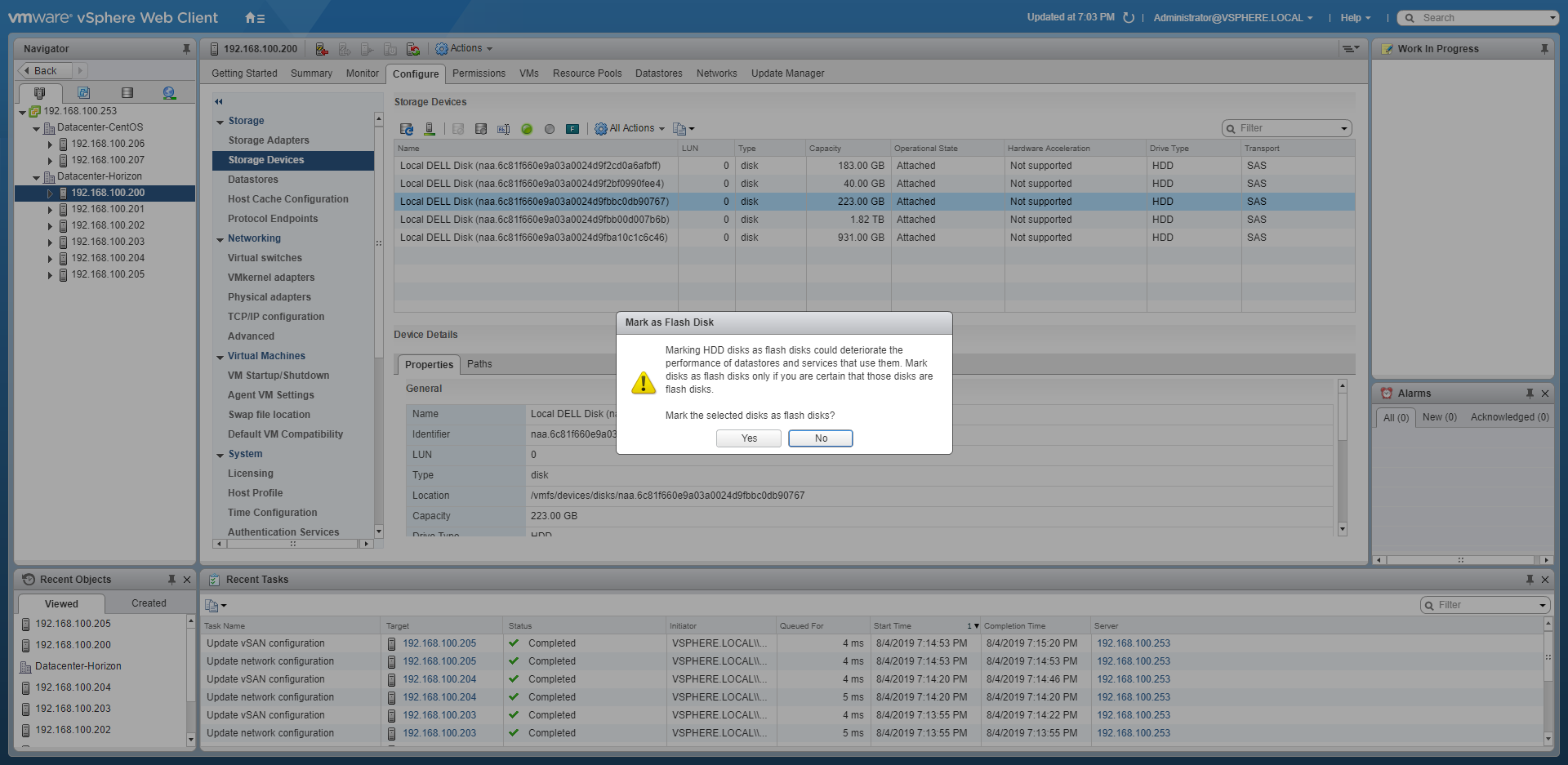The width and height of the screenshot is (1568, 765).
Task: Toggle the pin on the Alarms panel
Action: tap(1530, 394)
